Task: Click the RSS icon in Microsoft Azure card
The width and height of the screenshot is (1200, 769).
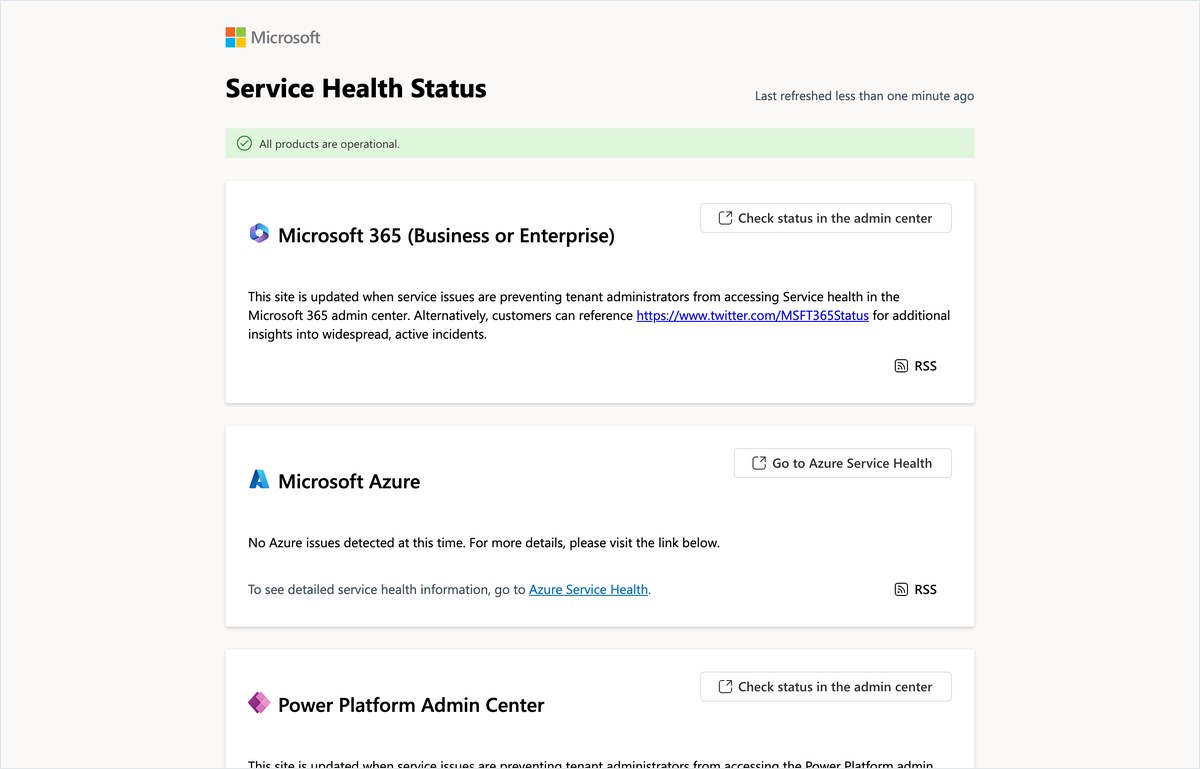Action: pos(901,590)
